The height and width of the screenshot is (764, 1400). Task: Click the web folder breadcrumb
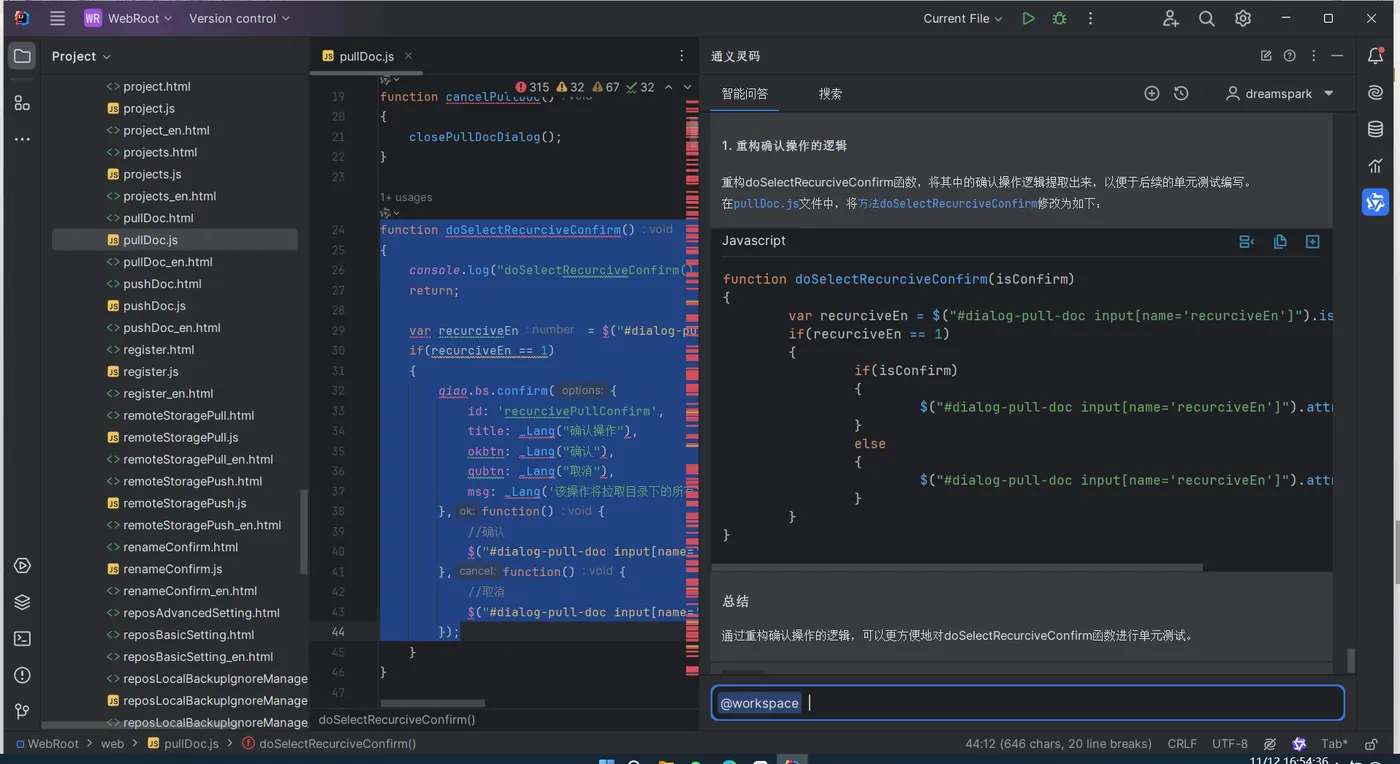pyautogui.click(x=113, y=744)
